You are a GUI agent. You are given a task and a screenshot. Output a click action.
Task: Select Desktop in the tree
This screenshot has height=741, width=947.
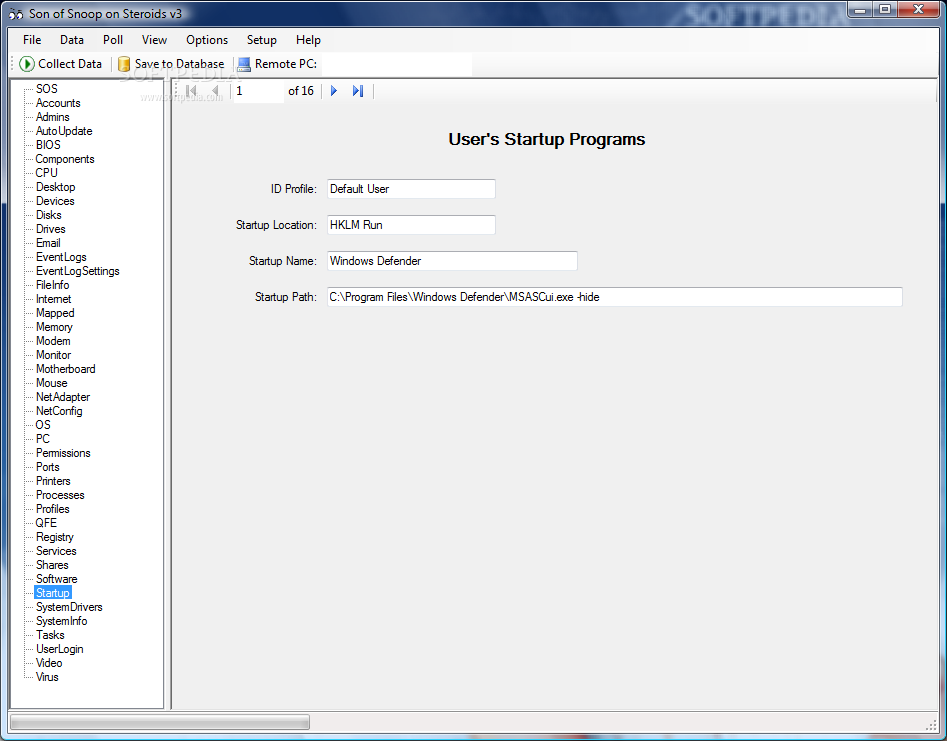click(x=56, y=187)
